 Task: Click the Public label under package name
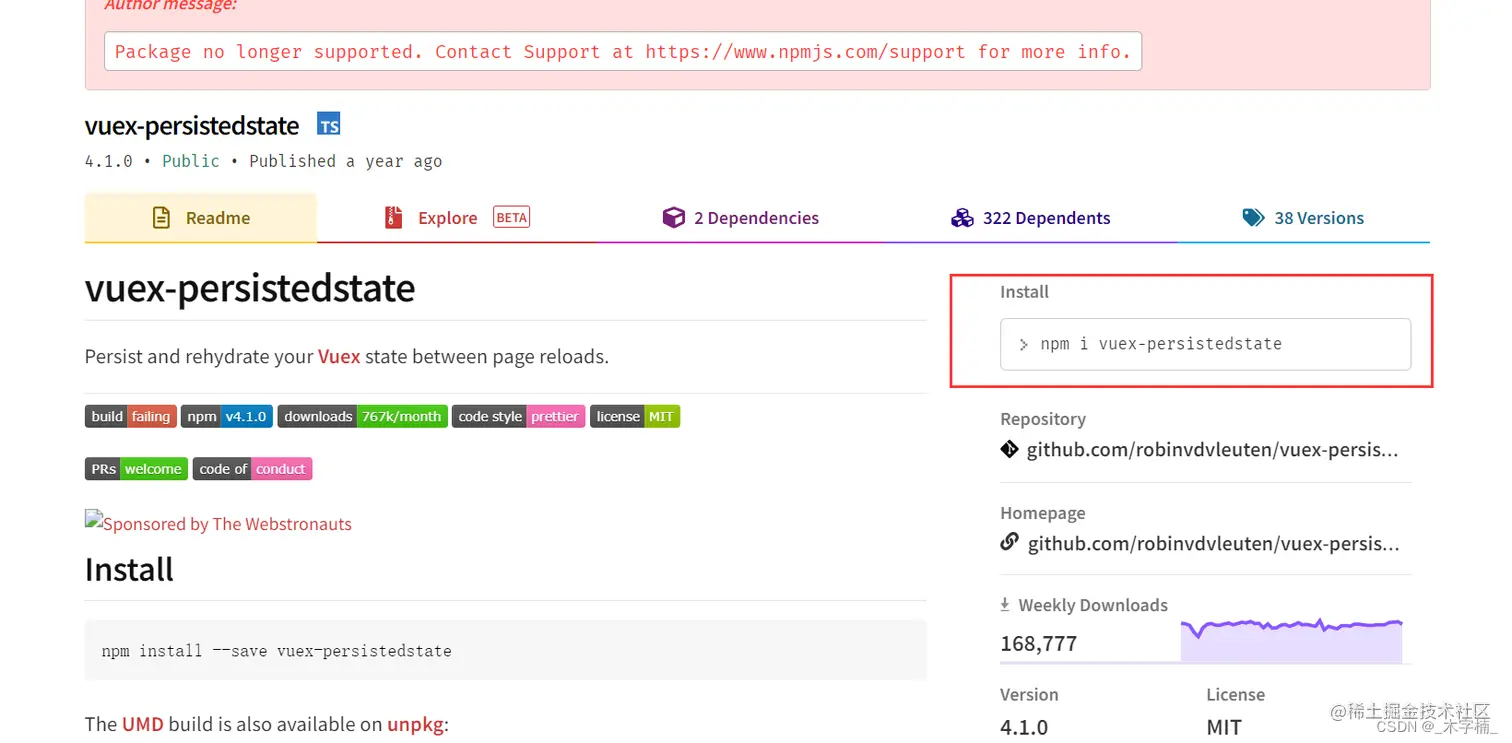pyautogui.click(x=191, y=161)
